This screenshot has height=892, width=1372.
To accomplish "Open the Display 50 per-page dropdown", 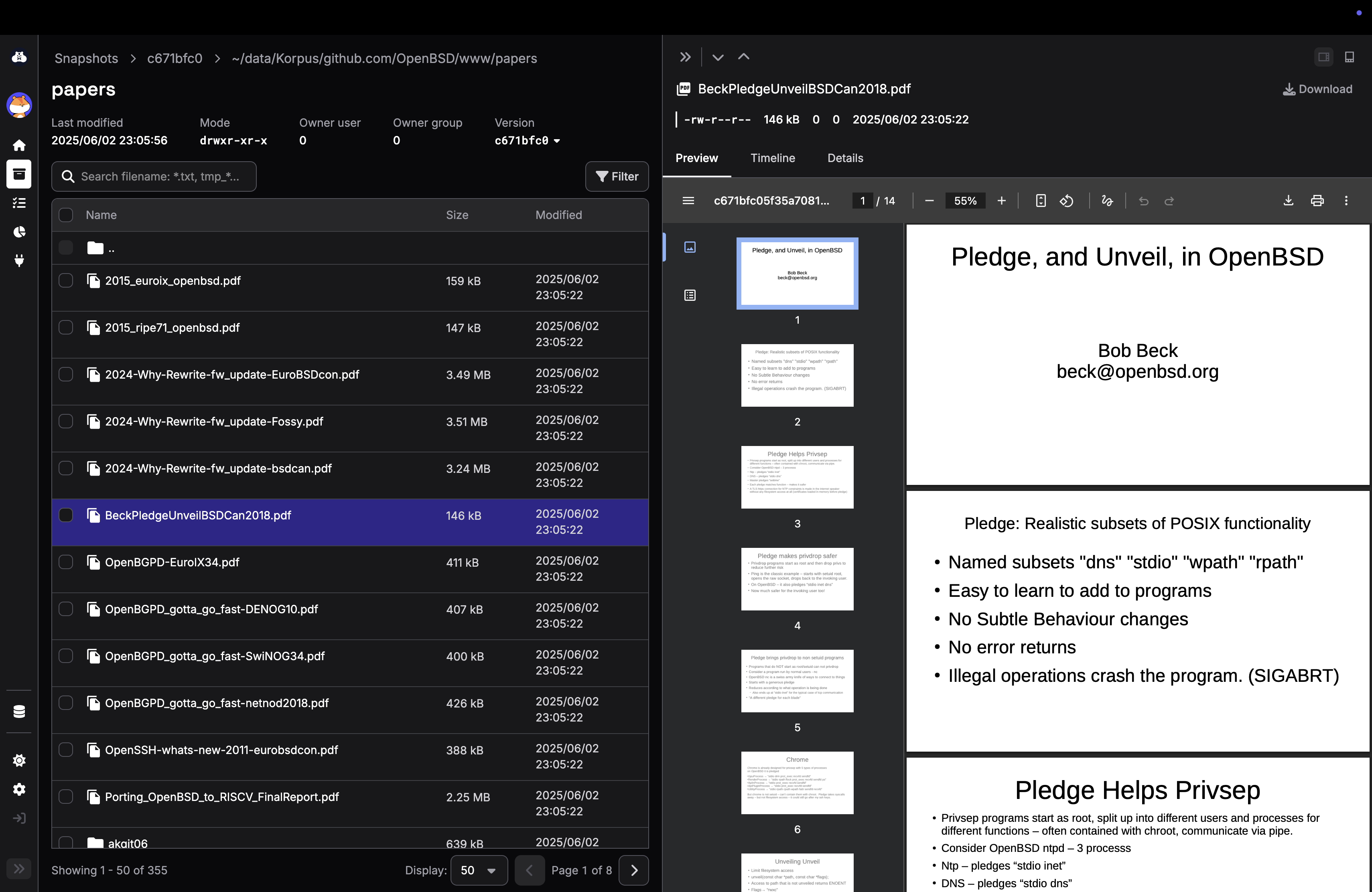I will coord(479,870).
